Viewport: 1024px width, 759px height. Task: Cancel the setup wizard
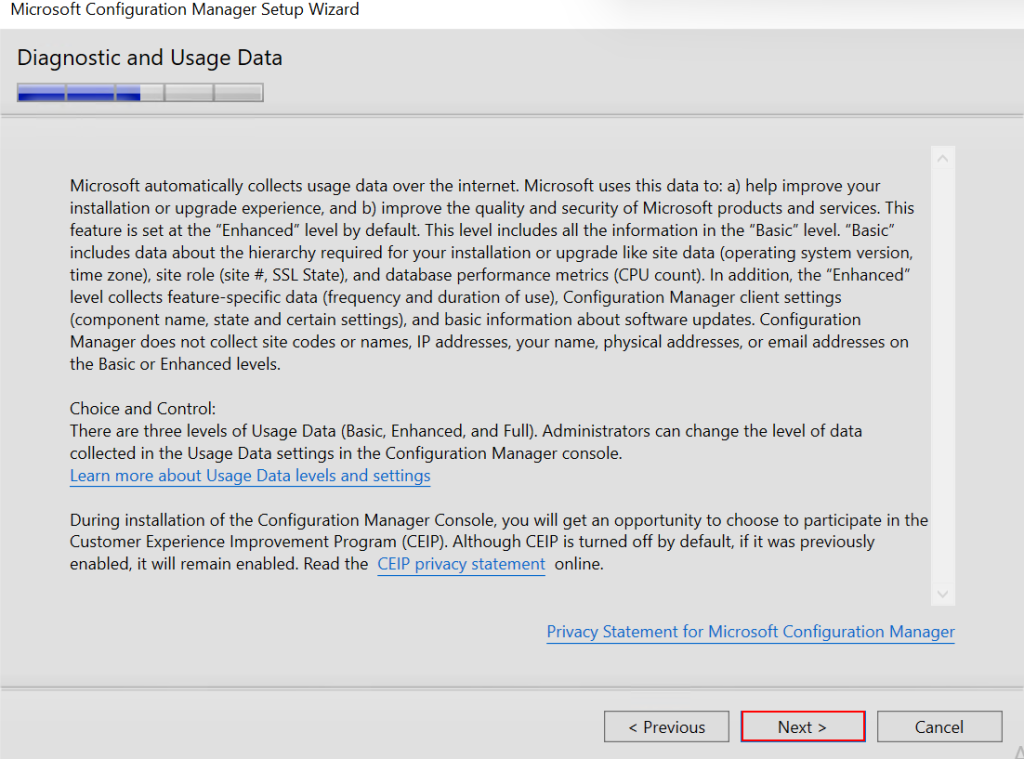tap(939, 727)
